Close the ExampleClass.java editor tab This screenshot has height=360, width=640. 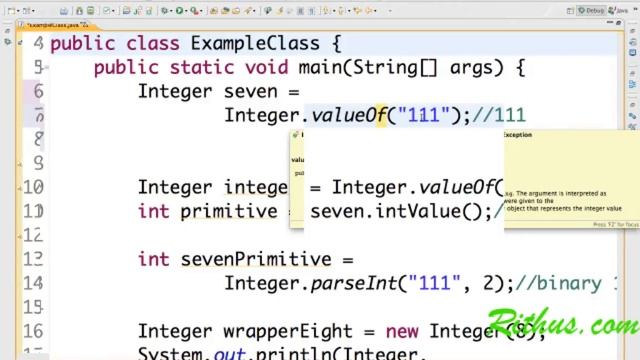coord(85,25)
